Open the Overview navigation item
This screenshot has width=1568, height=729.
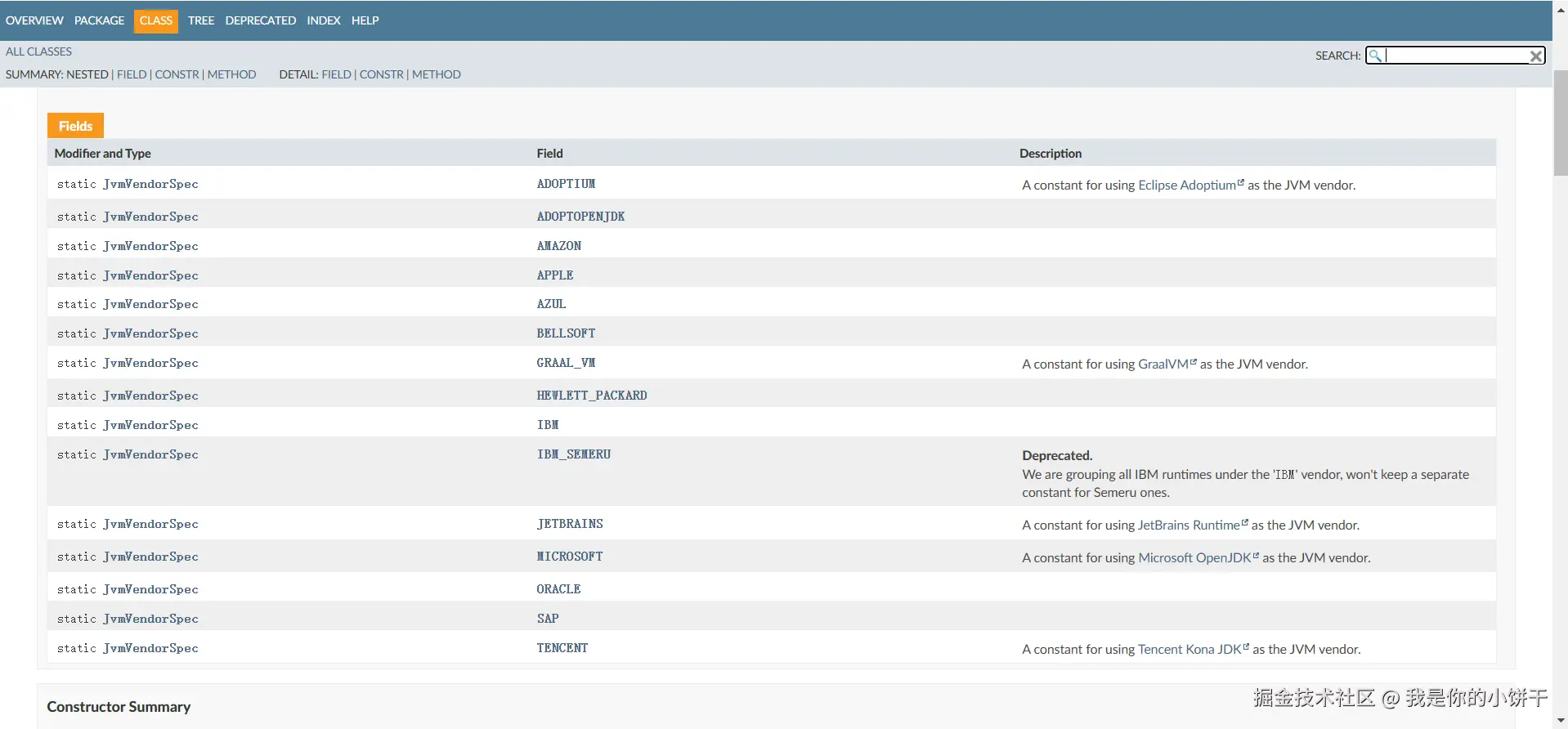[x=34, y=20]
